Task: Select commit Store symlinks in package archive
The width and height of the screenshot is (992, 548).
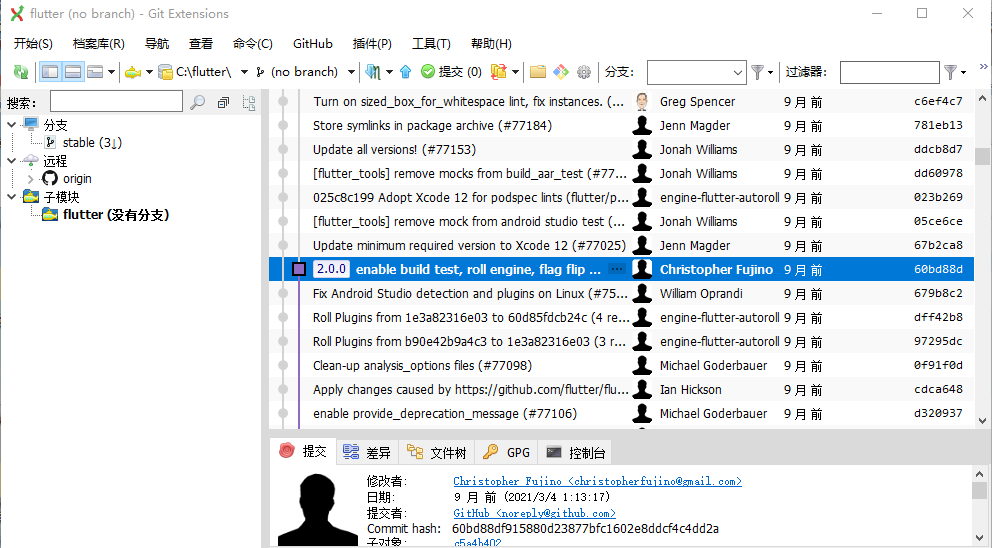Action: tap(432, 125)
